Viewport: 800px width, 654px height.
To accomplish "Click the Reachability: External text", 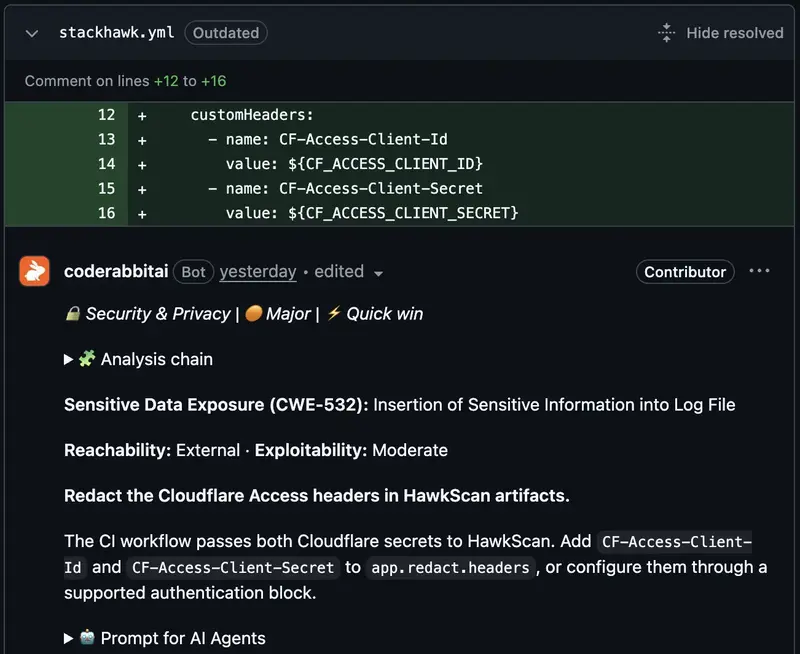I will [x=152, y=450].
